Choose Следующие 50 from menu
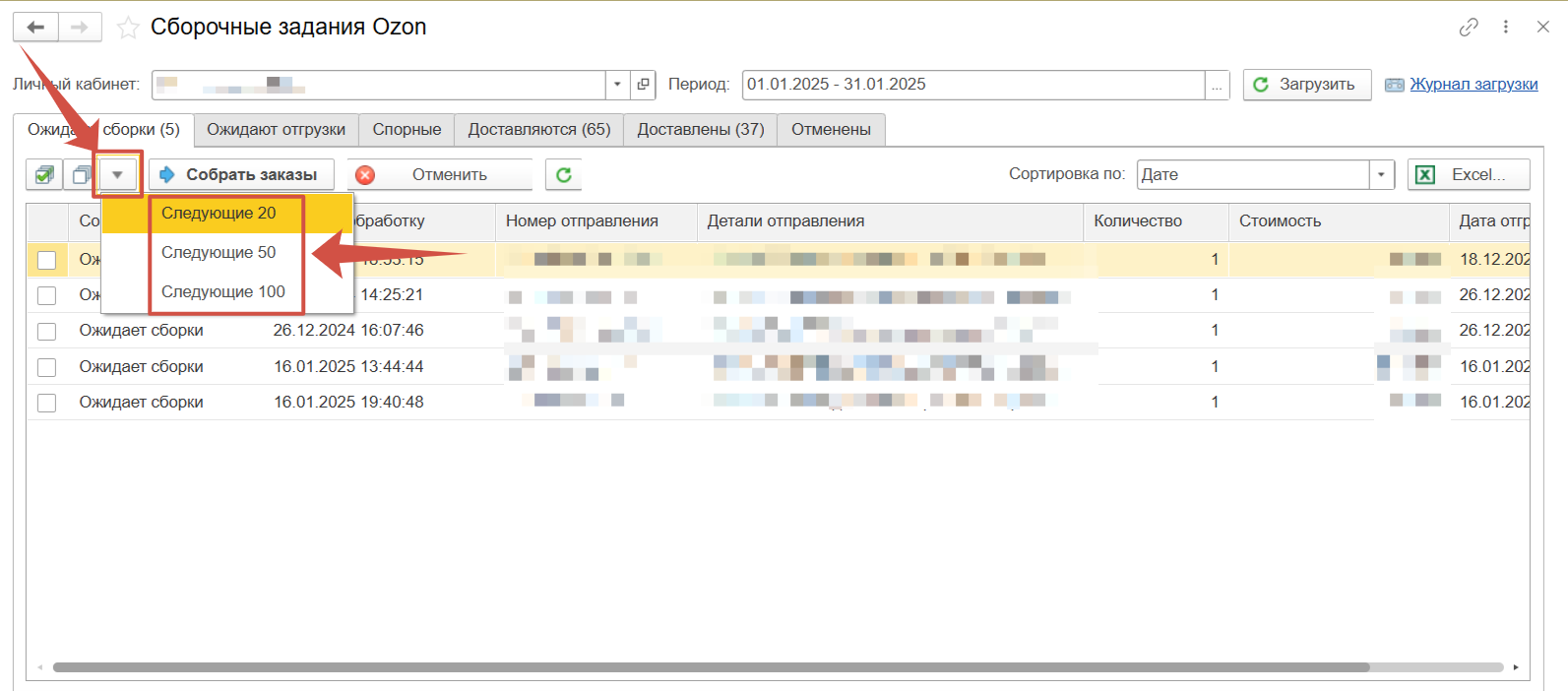 [x=226, y=253]
